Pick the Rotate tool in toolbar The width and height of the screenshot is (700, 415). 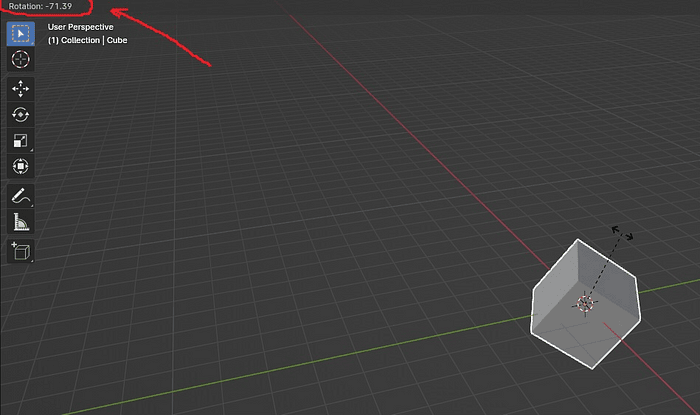click(x=20, y=114)
